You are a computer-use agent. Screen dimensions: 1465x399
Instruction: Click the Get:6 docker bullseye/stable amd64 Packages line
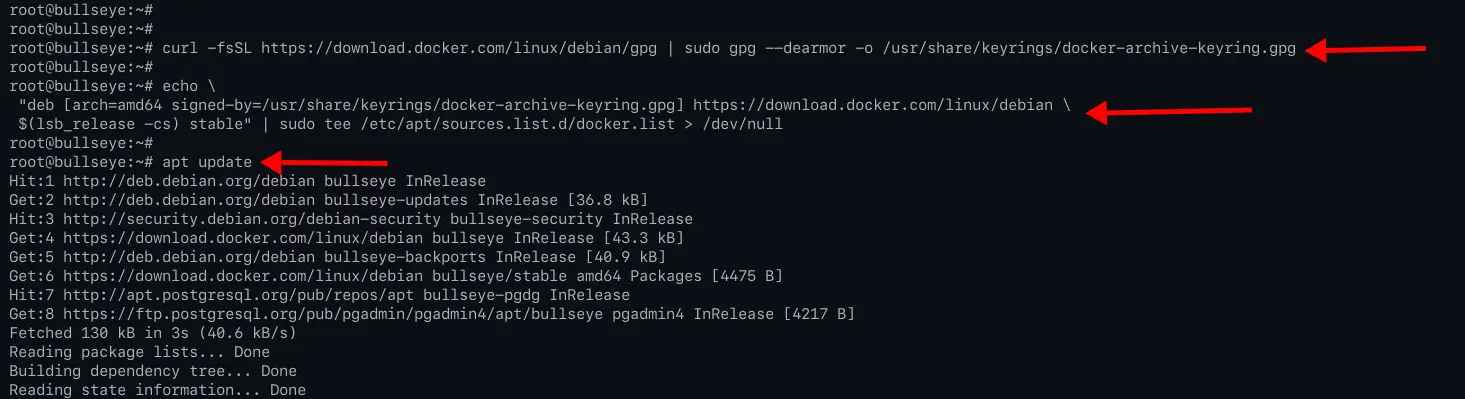[395, 276]
